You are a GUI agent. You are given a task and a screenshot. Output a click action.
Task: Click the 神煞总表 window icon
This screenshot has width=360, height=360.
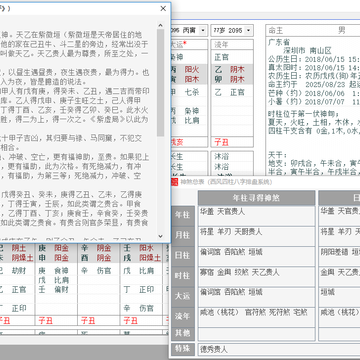pyautogui.click(x=174, y=182)
